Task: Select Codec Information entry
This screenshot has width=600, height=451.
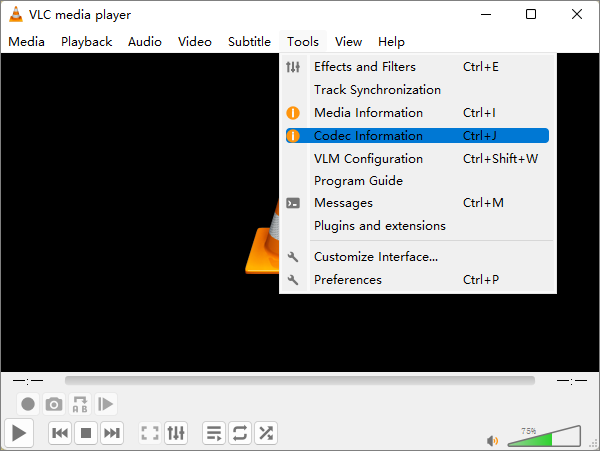Action: pyautogui.click(x=417, y=136)
